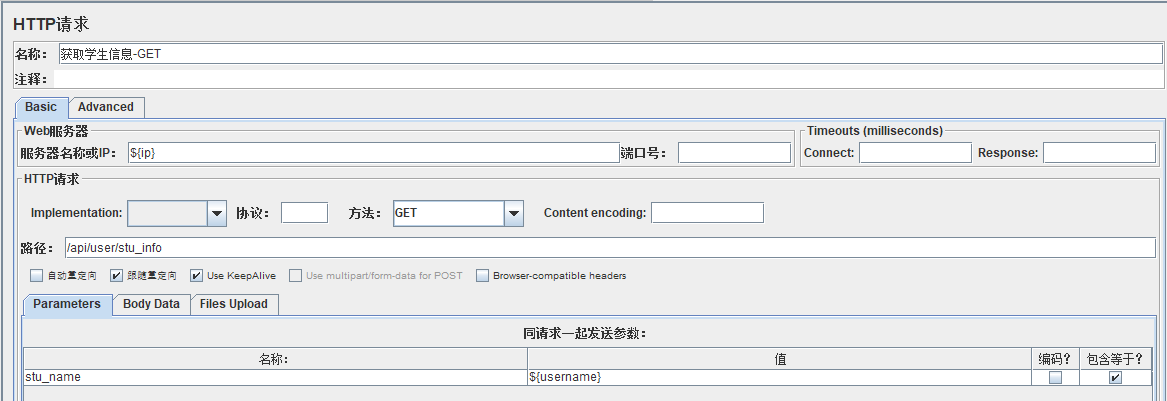Image resolution: width=1167 pixels, height=401 pixels.
Task: Click the Response timeout field
Action: [x=1099, y=153]
